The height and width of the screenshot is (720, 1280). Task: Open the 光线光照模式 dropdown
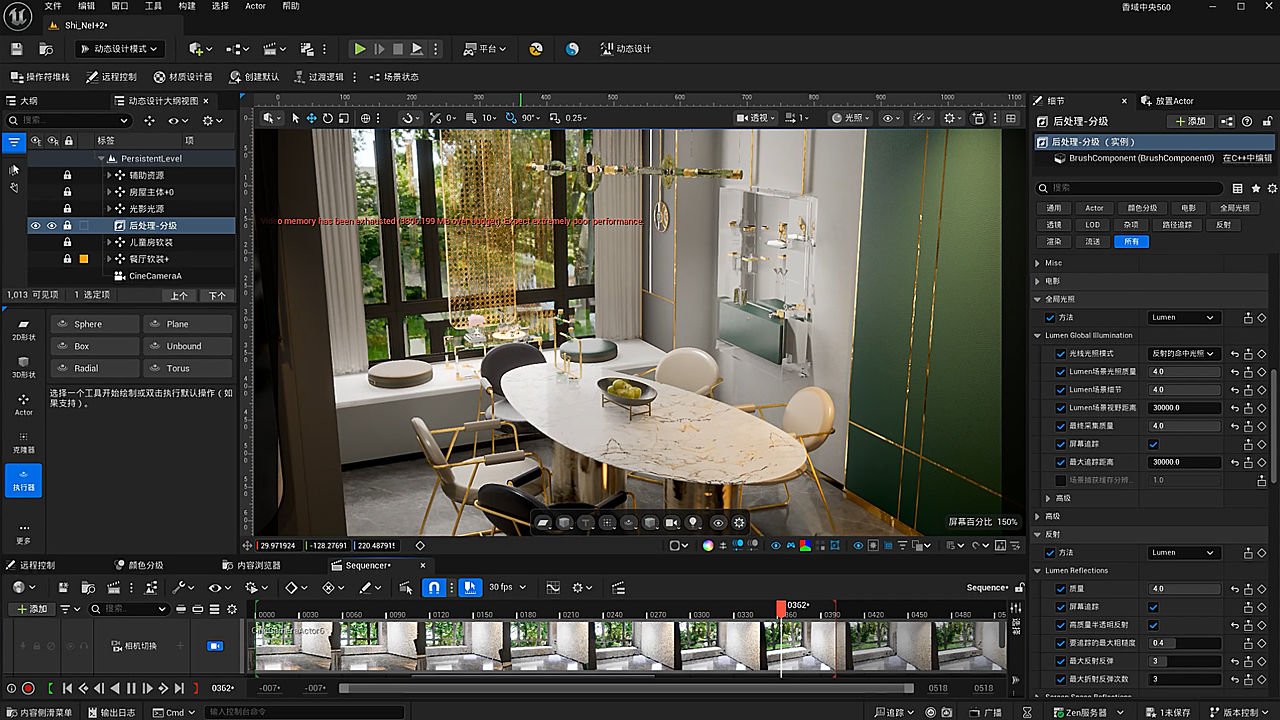[1184, 354]
